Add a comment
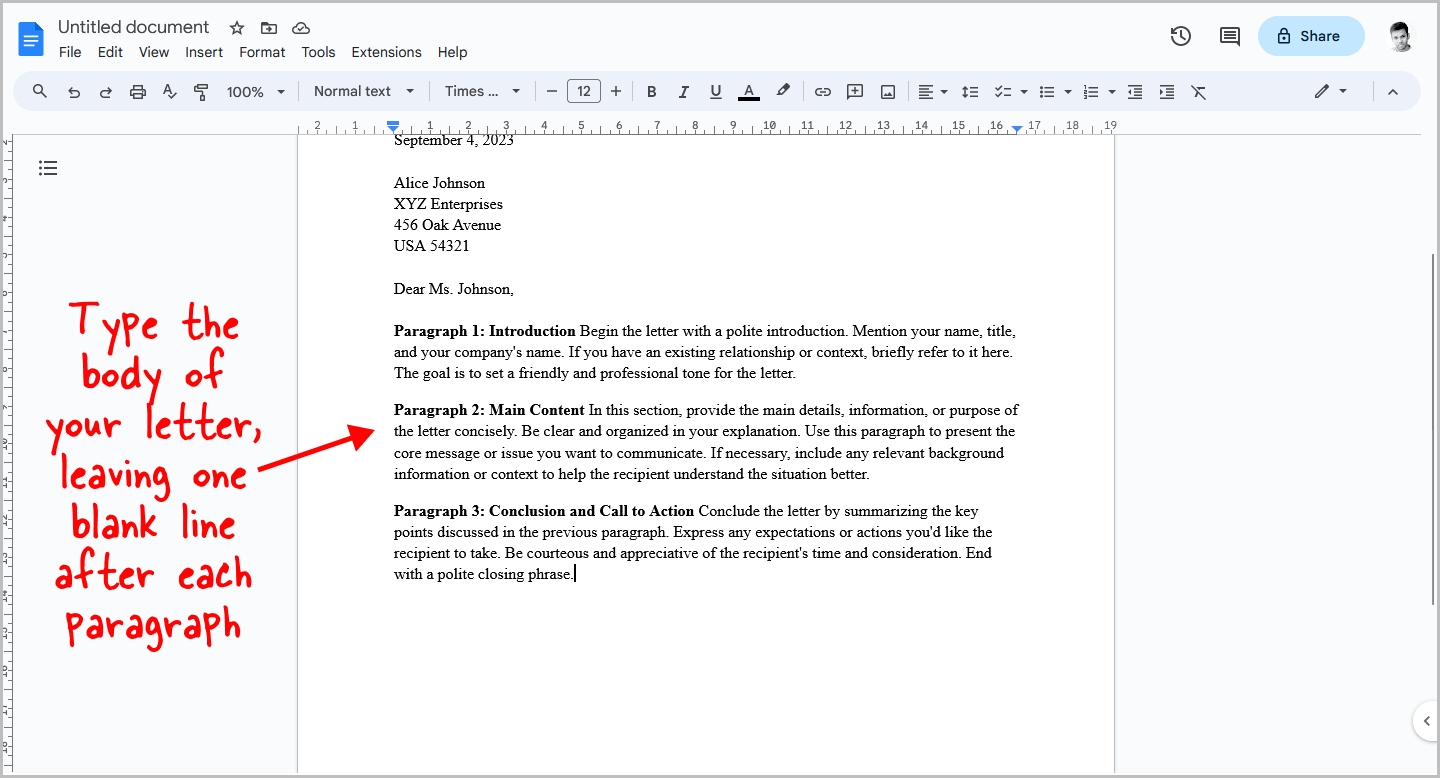This screenshot has width=1440, height=778. click(855, 91)
